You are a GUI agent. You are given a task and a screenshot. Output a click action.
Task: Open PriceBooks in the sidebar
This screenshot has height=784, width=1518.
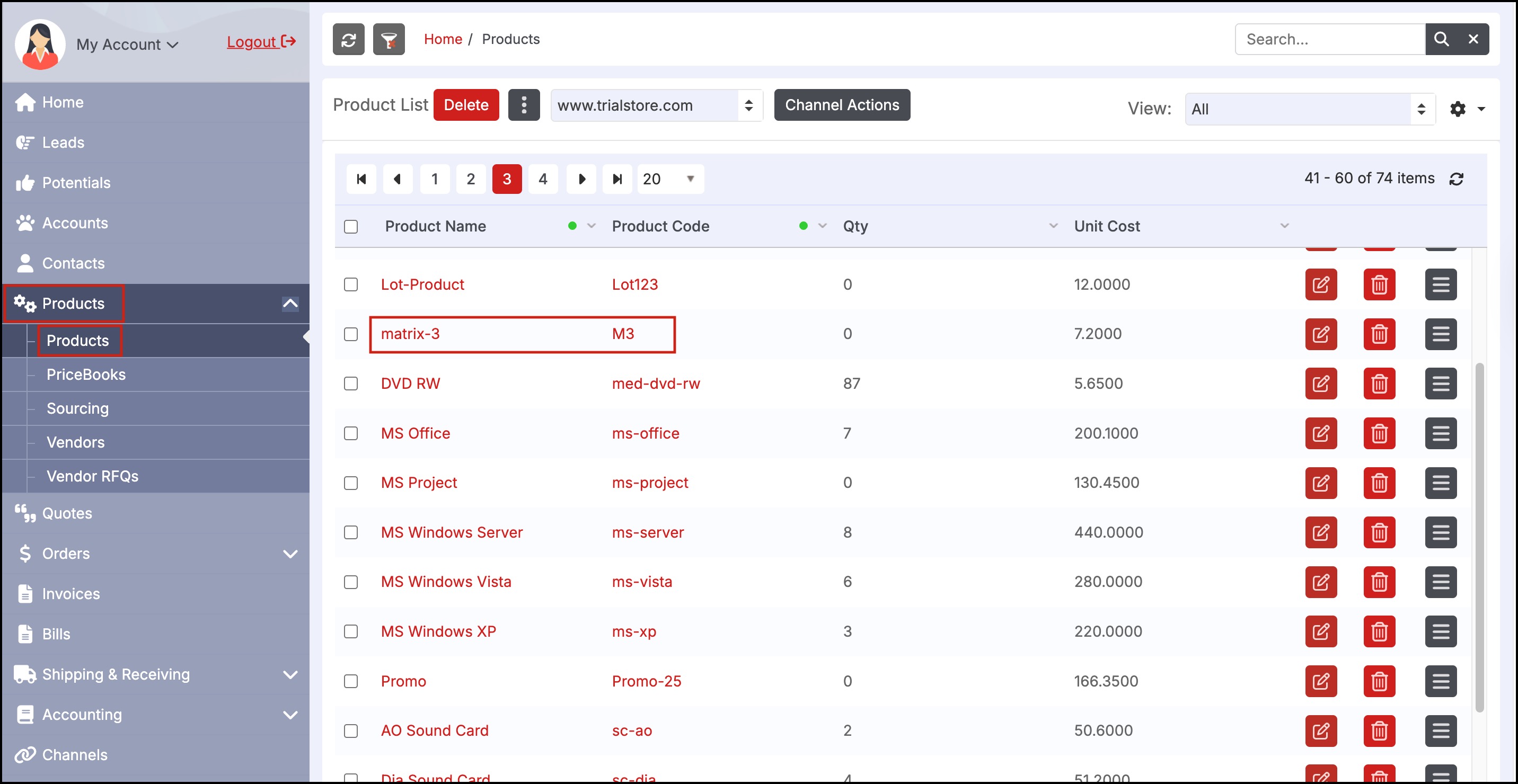[x=86, y=375]
